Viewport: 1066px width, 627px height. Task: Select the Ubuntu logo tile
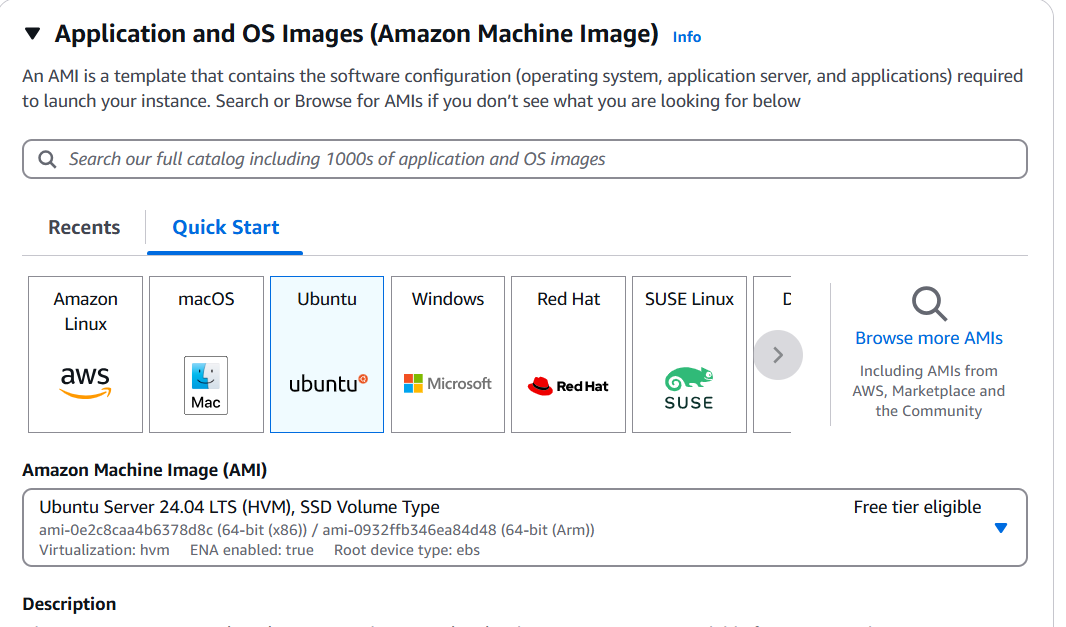point(327,383)
